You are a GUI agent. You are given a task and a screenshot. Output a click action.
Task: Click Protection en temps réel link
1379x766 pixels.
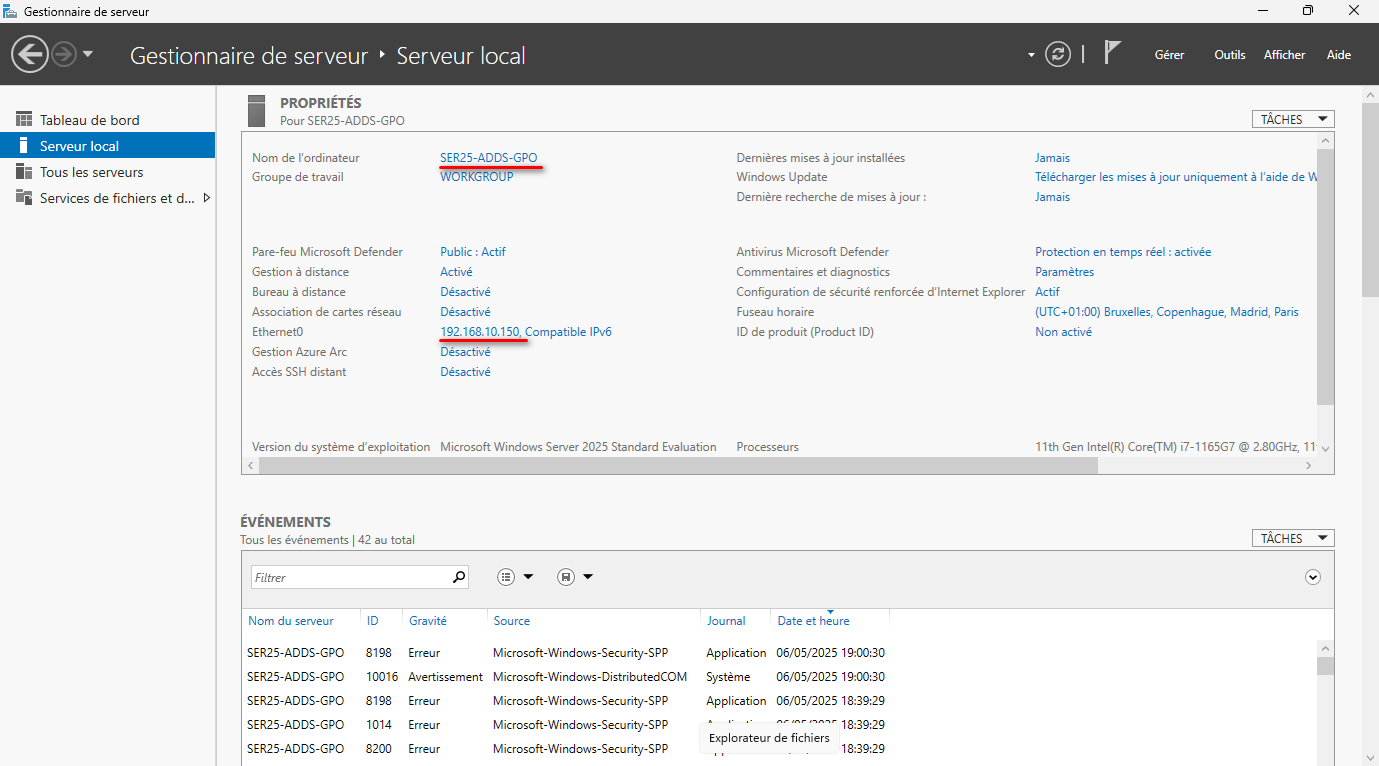[x=1123, y=252]
